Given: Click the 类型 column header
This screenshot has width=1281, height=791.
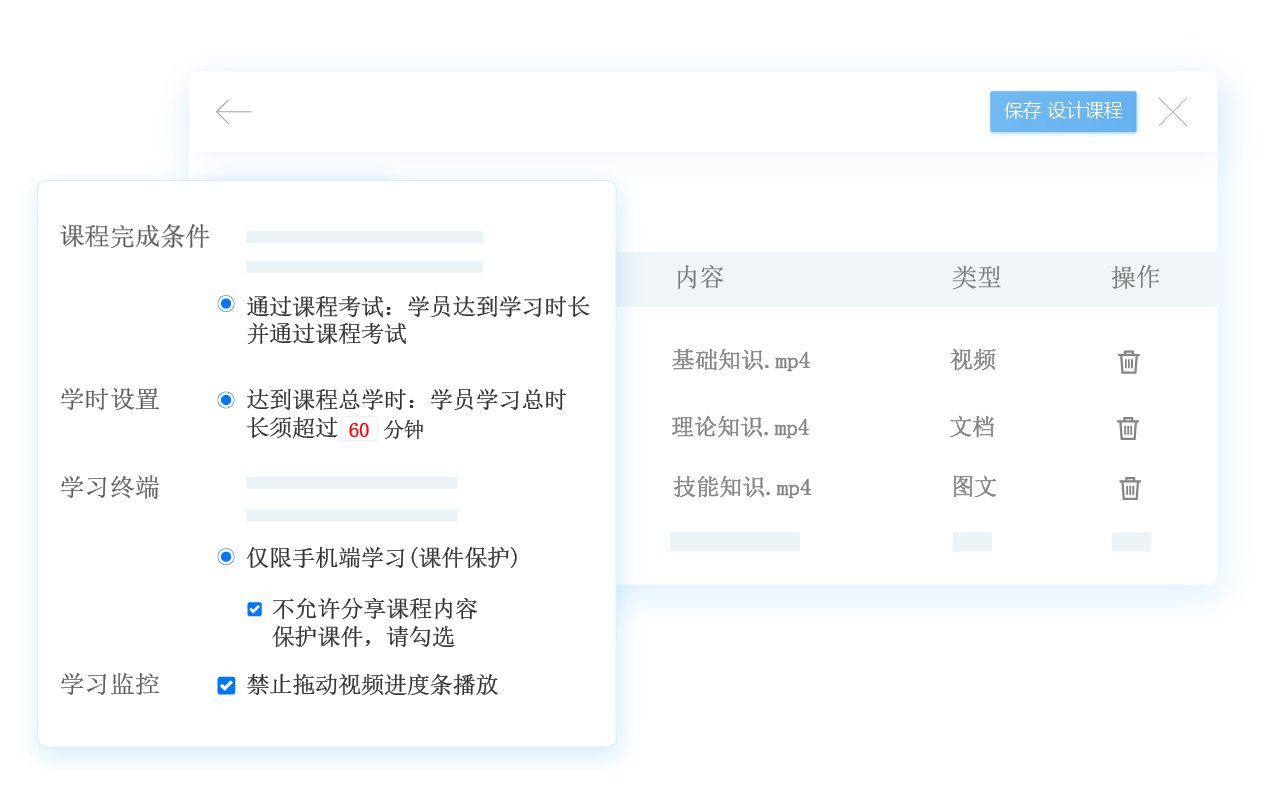Looking at the screenshot, I should point(976,278).
